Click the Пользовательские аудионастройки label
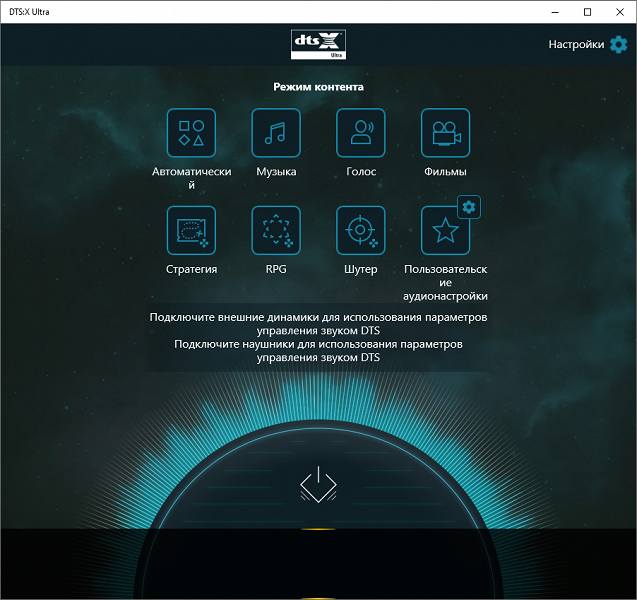Viewport: 637px width, 600px height. click(x=446, y=282)
